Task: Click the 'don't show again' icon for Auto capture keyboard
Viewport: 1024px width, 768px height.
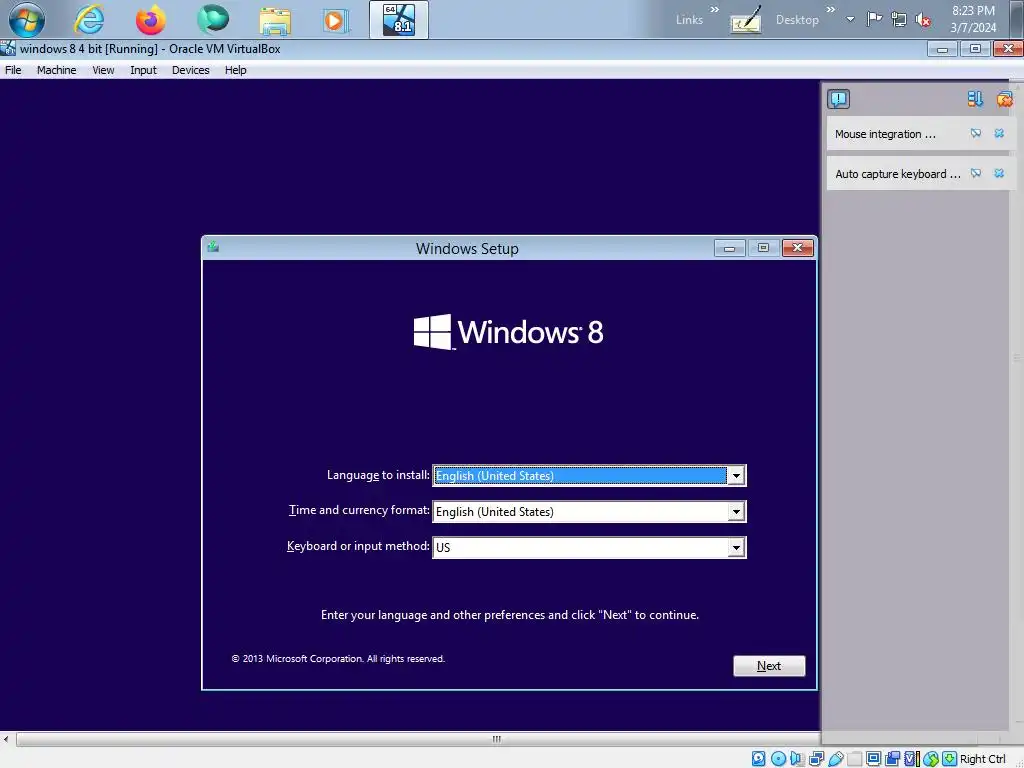Action: [976, 174]
